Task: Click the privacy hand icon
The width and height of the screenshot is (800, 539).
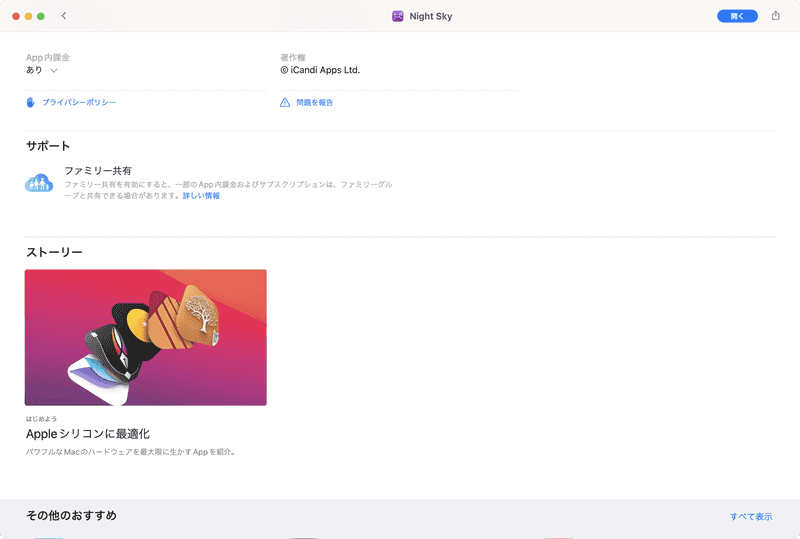Action: (x=31, y=103)
